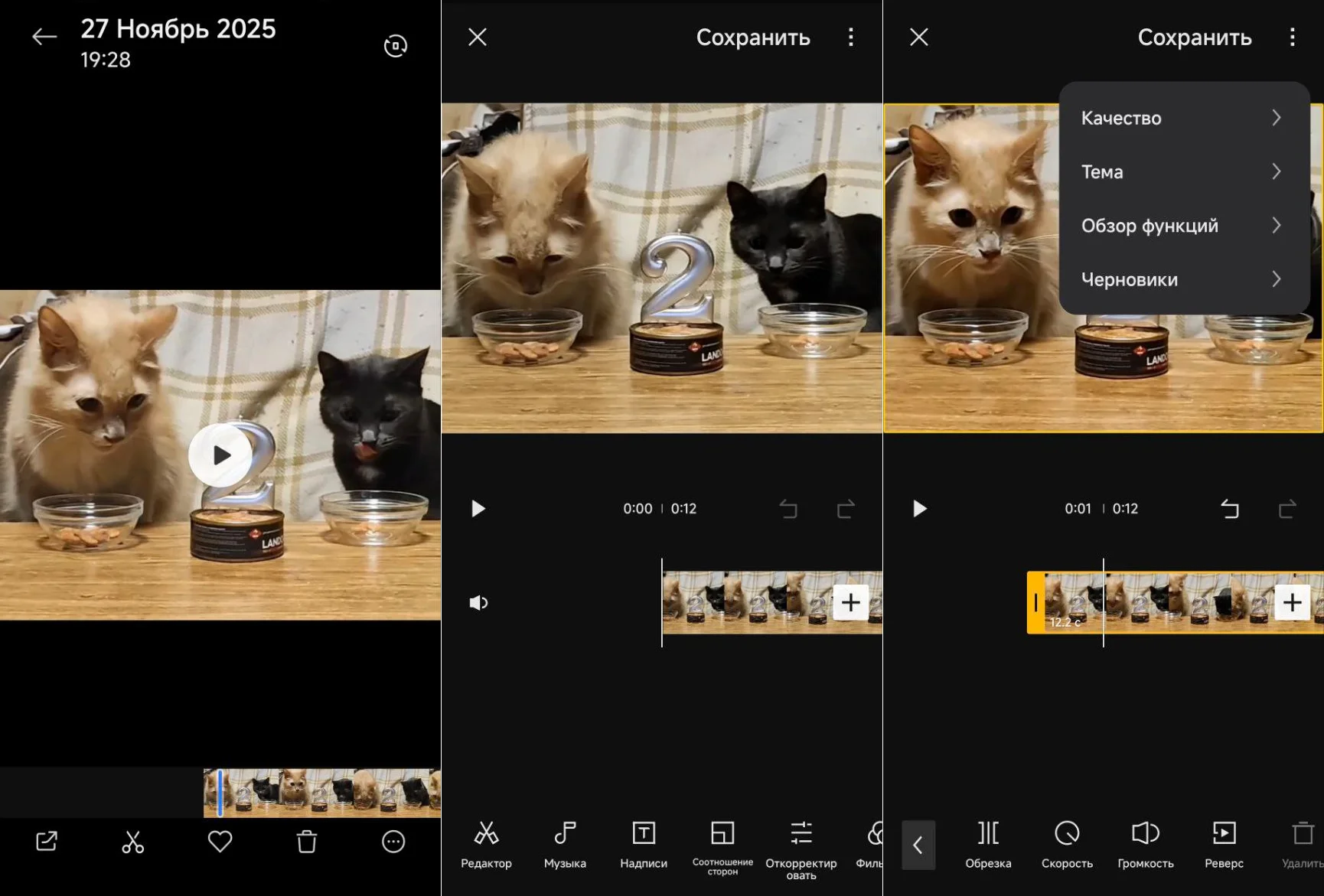Delete the video using trash icon
The image size is (1324, 896).
coord(307,842)
